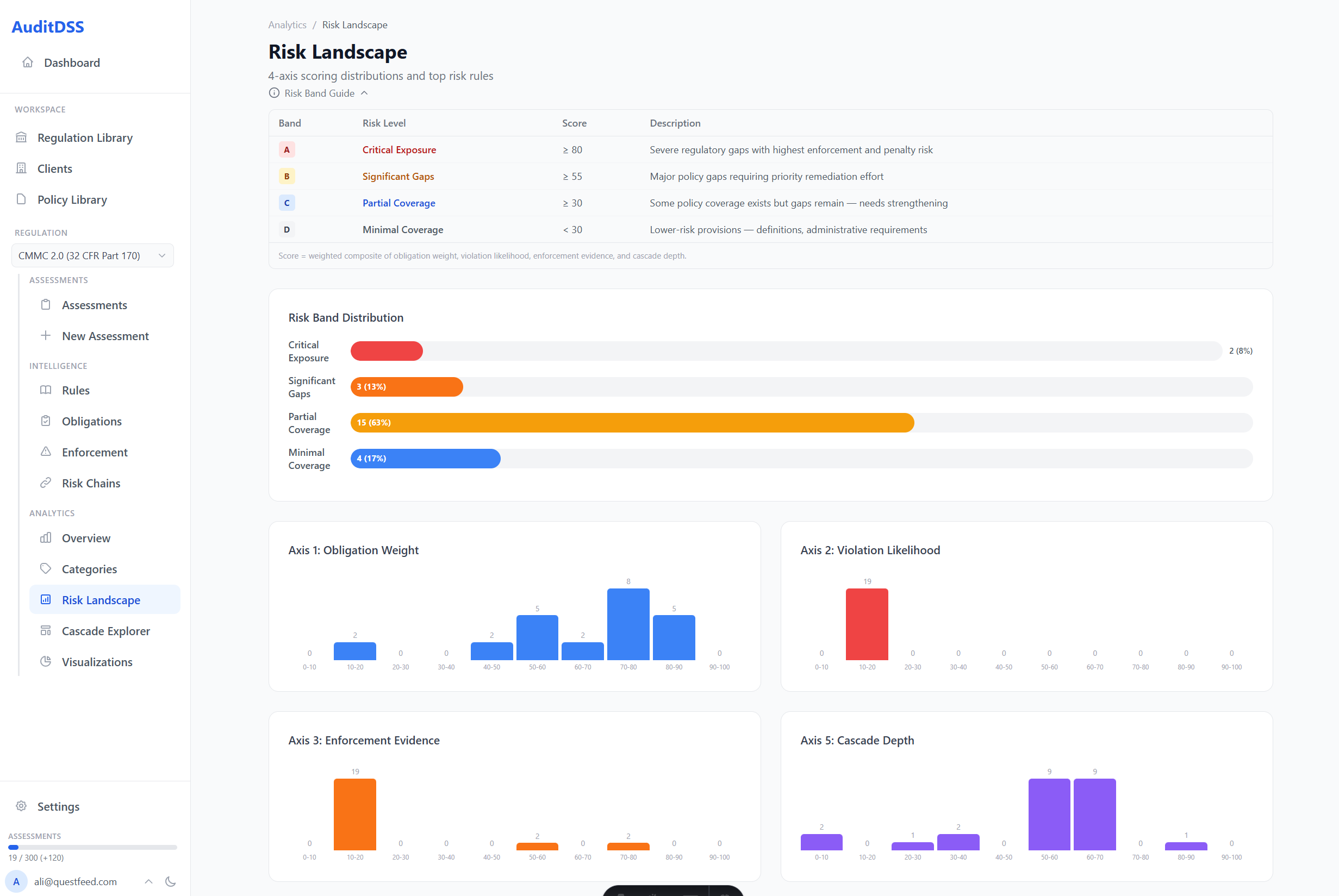This screenshot has height=896, width=1339.
Task: Open Cascade Explorer from Analytics
Action: point(105,631)
